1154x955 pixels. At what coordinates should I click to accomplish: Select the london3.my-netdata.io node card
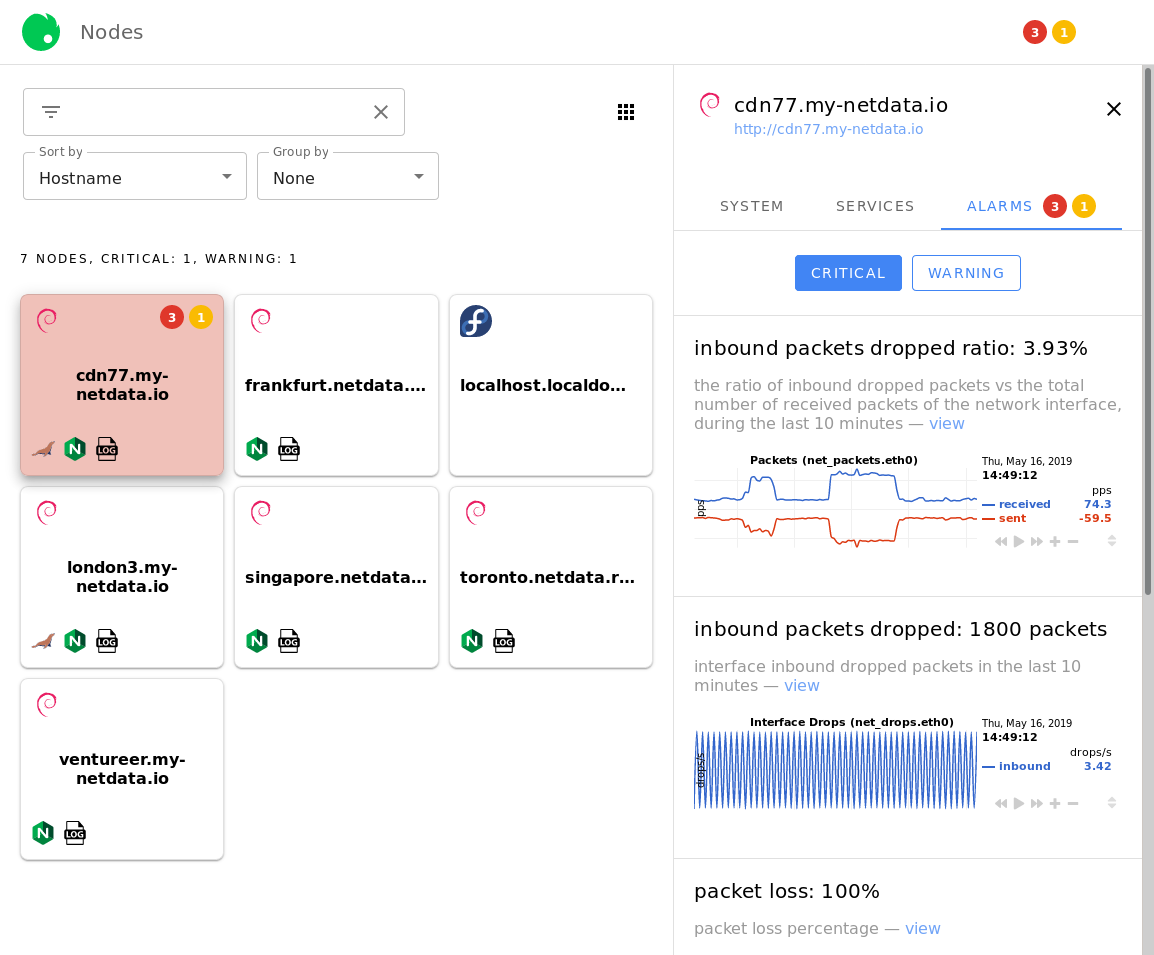coord(122,577)
